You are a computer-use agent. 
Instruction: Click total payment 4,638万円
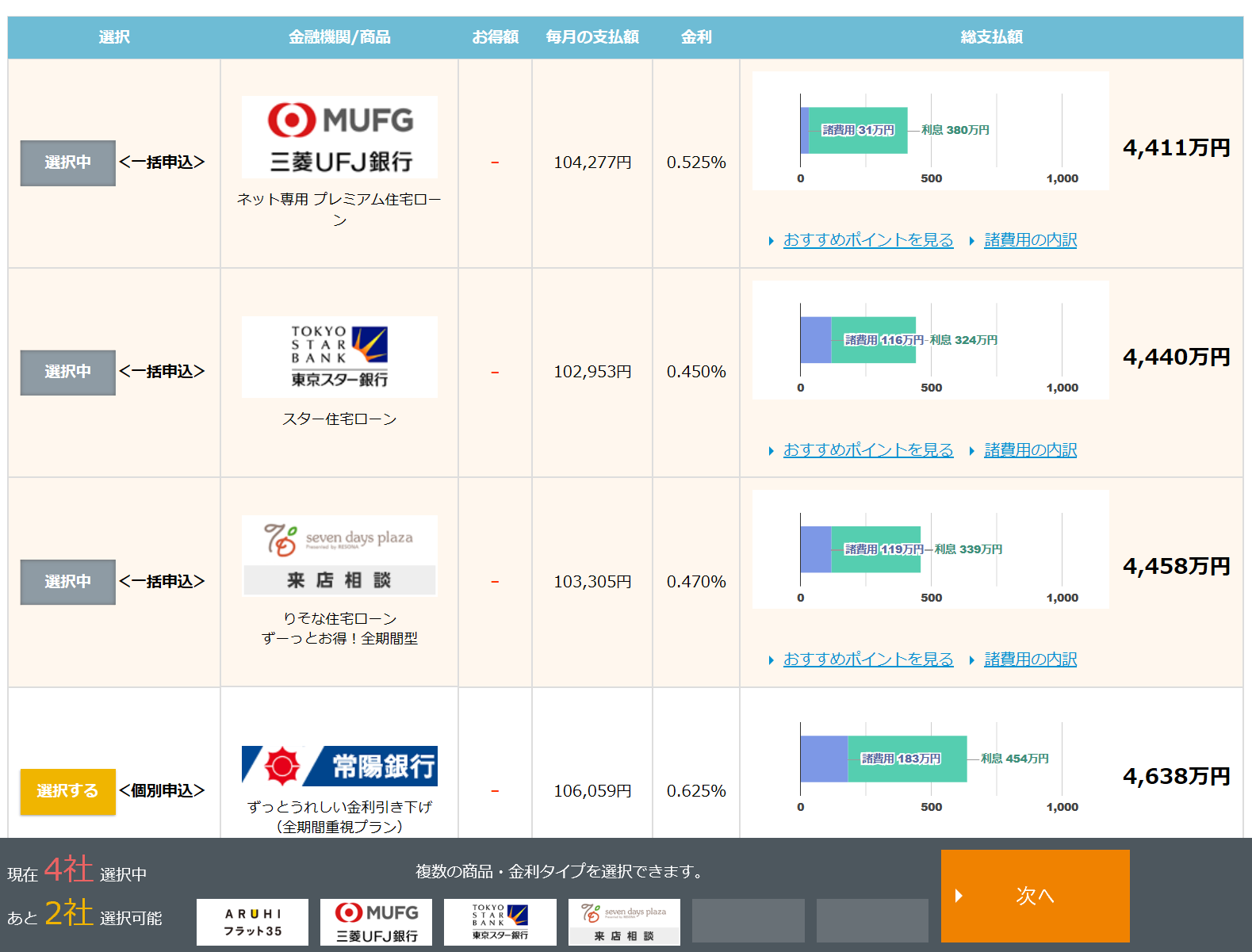coord(1177,776)
